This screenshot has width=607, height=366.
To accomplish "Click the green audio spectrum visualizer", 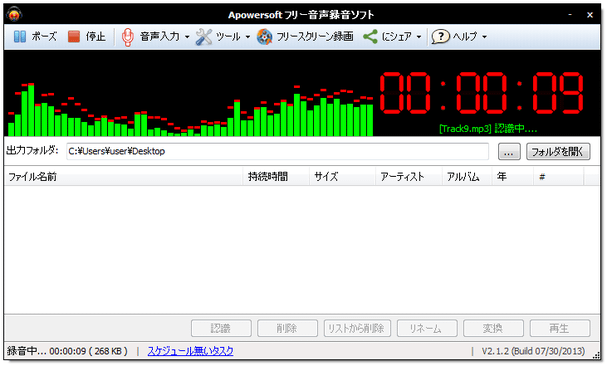I will point(190,109).
